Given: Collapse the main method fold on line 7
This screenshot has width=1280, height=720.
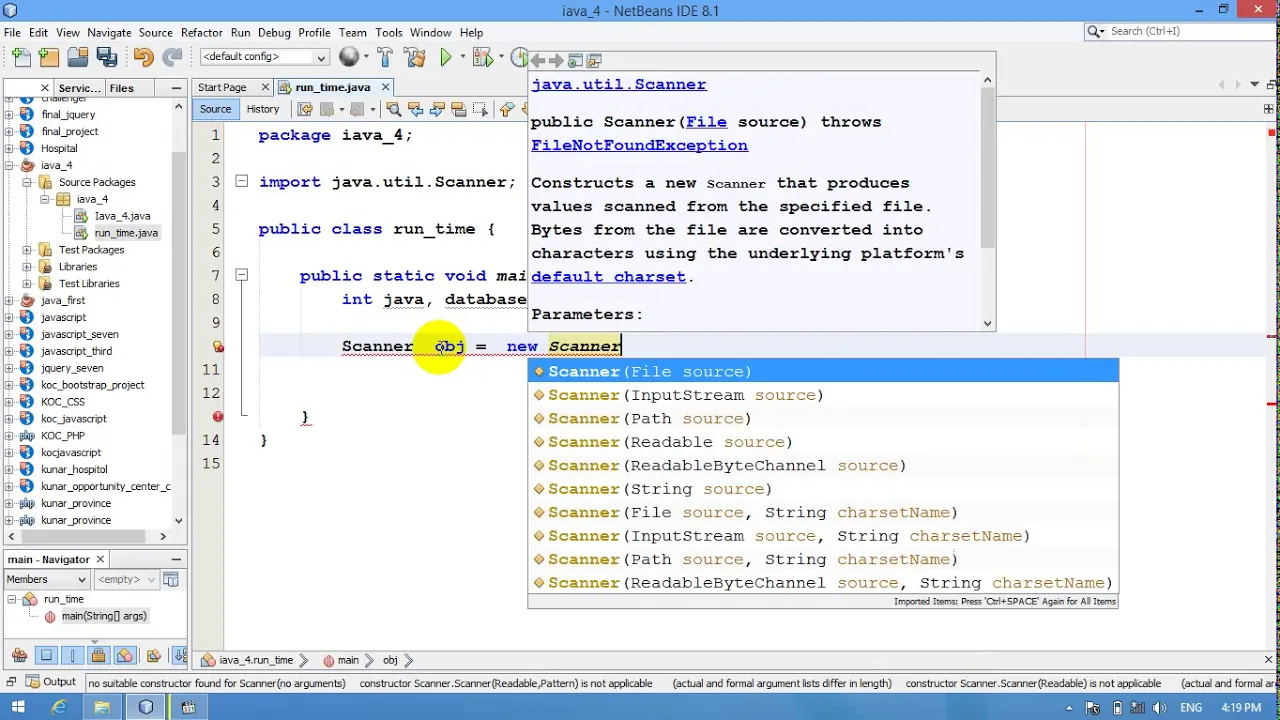Looking at the screenshot, I should coord(241,275).
